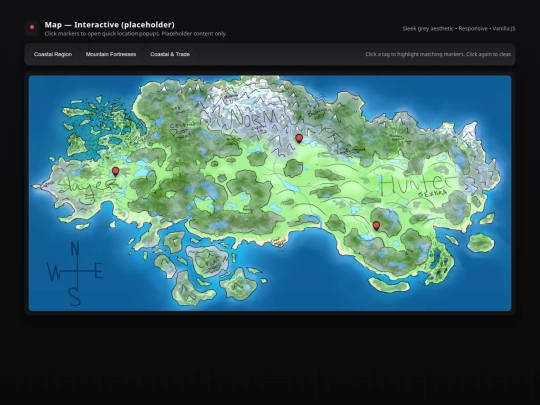This screenshot has height=405, width=540.
Task: Click the 'Map — Interactive (placeholder)' title
Action: [x=110, y=25]
